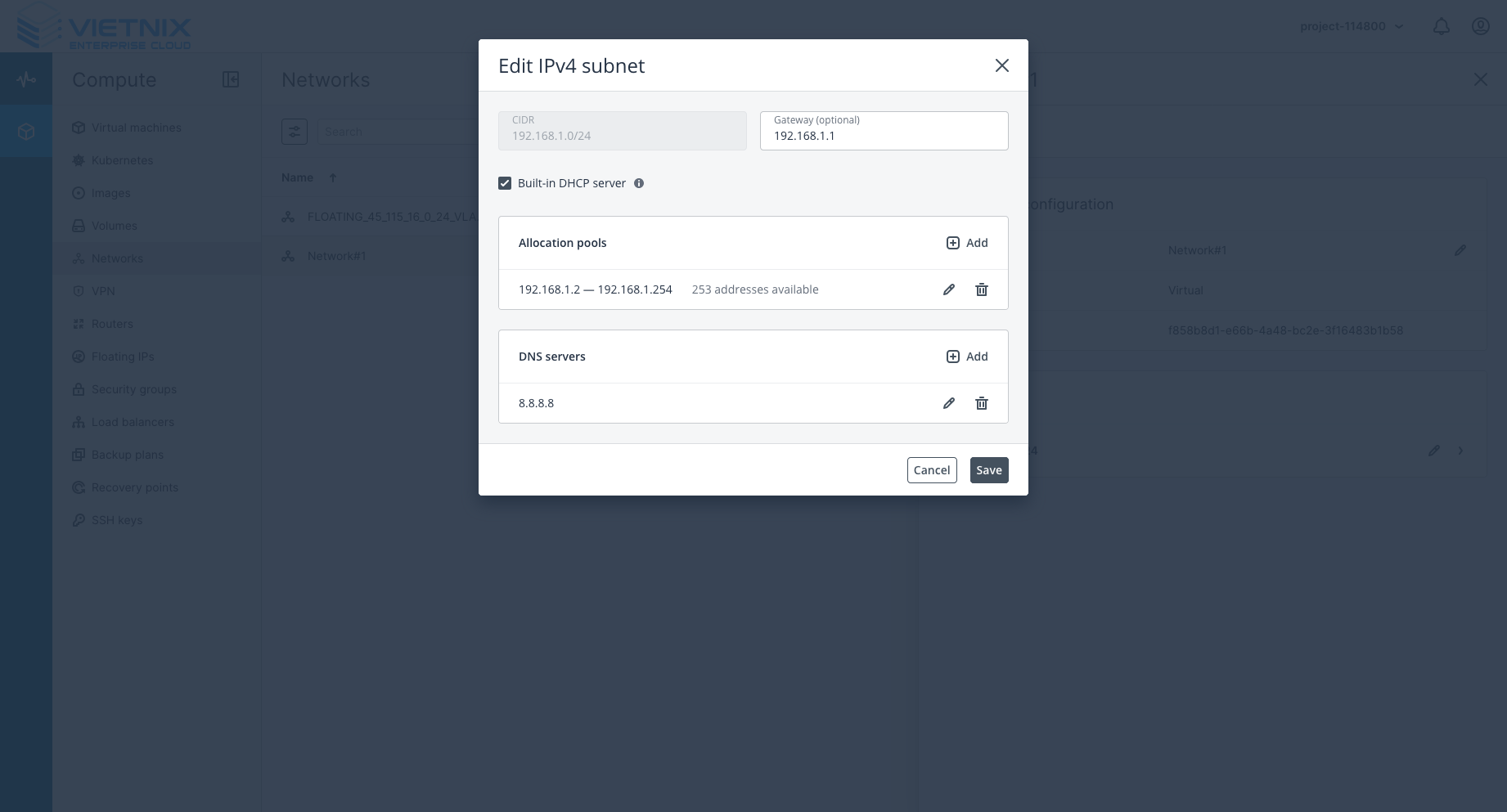Viewport: 1507px width, 812px height.
Task: Open the user account menu
Action: (x=1481, y=26)
